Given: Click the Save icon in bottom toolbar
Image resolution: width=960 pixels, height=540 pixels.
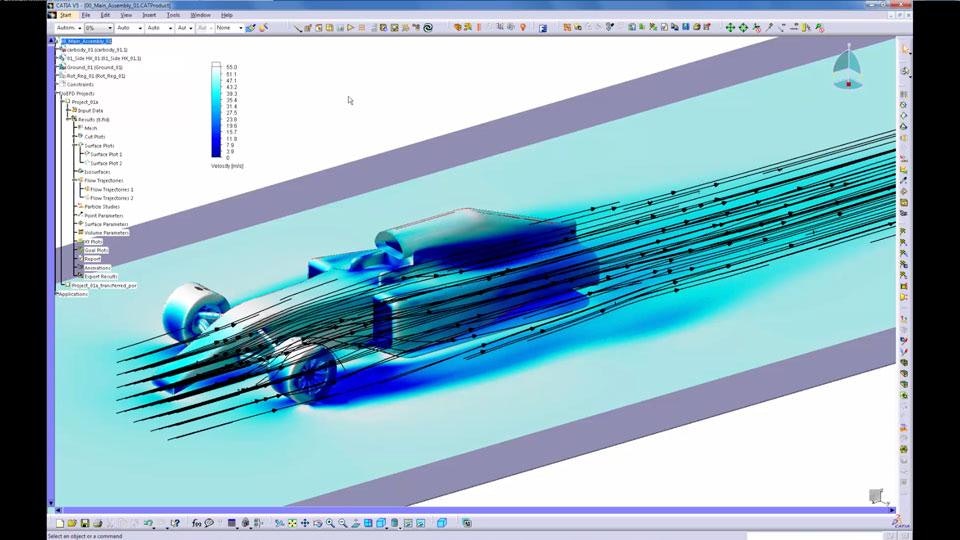Looking at the screenshot, I should (x=84, y=523).
